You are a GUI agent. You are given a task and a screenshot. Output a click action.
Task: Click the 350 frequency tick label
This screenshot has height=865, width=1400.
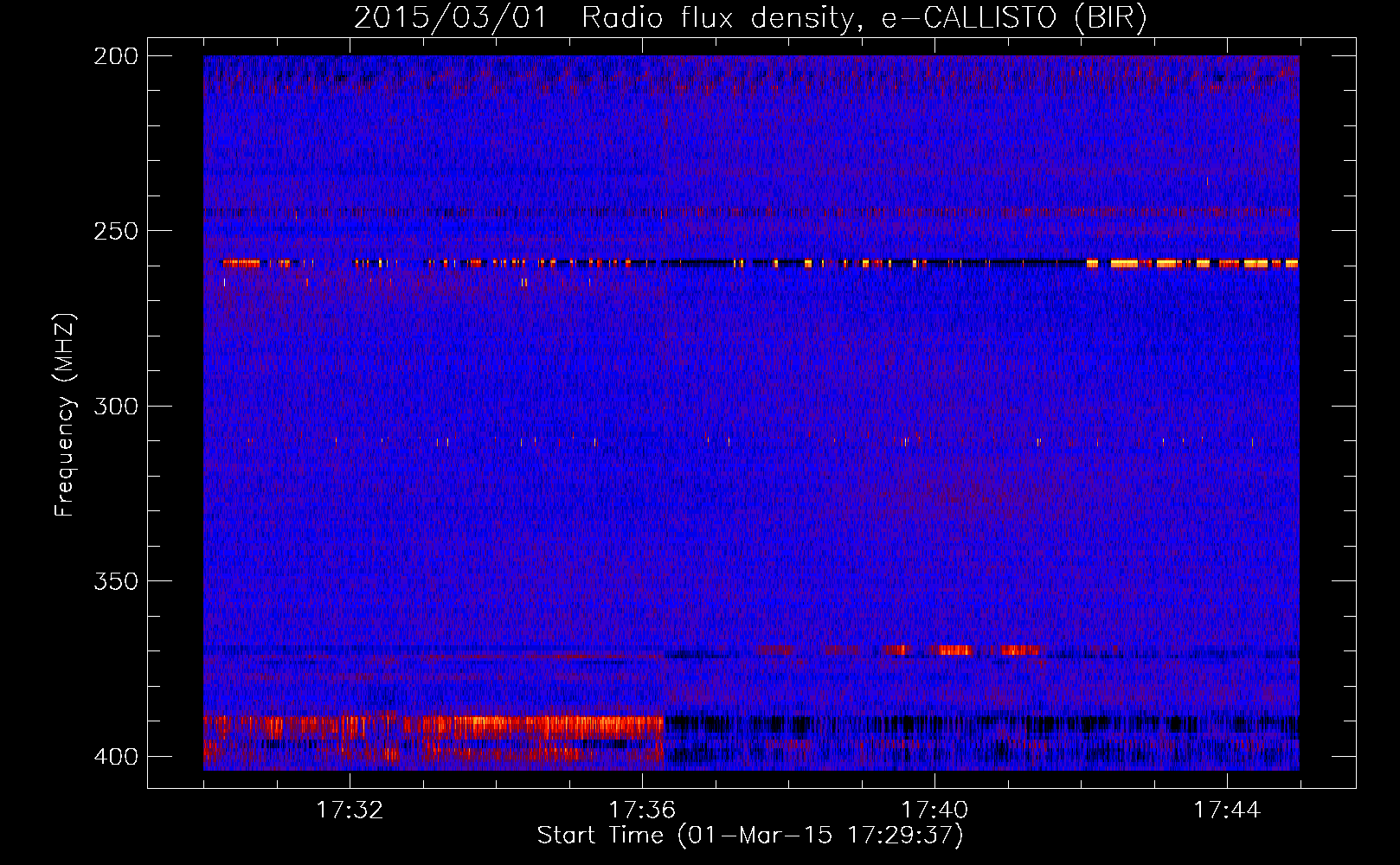[x=115, y=581]
